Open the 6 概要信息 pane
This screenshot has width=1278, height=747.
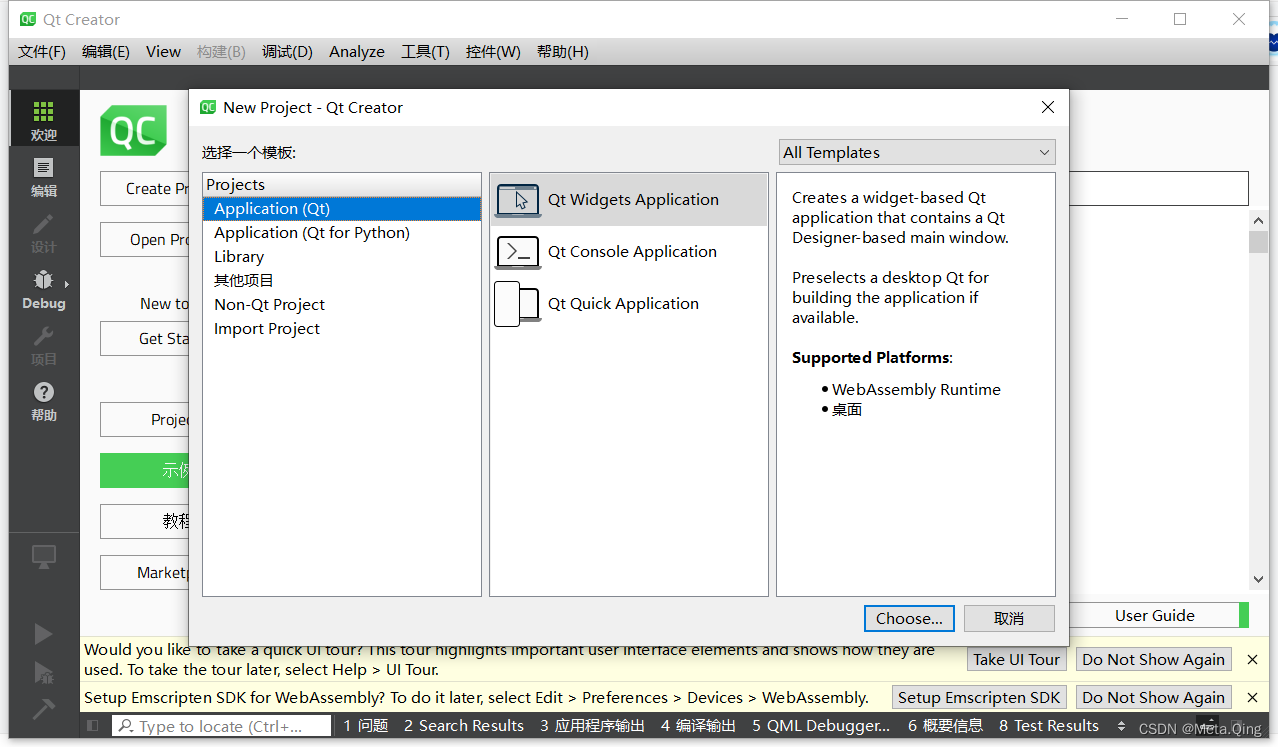pos(945,726)
